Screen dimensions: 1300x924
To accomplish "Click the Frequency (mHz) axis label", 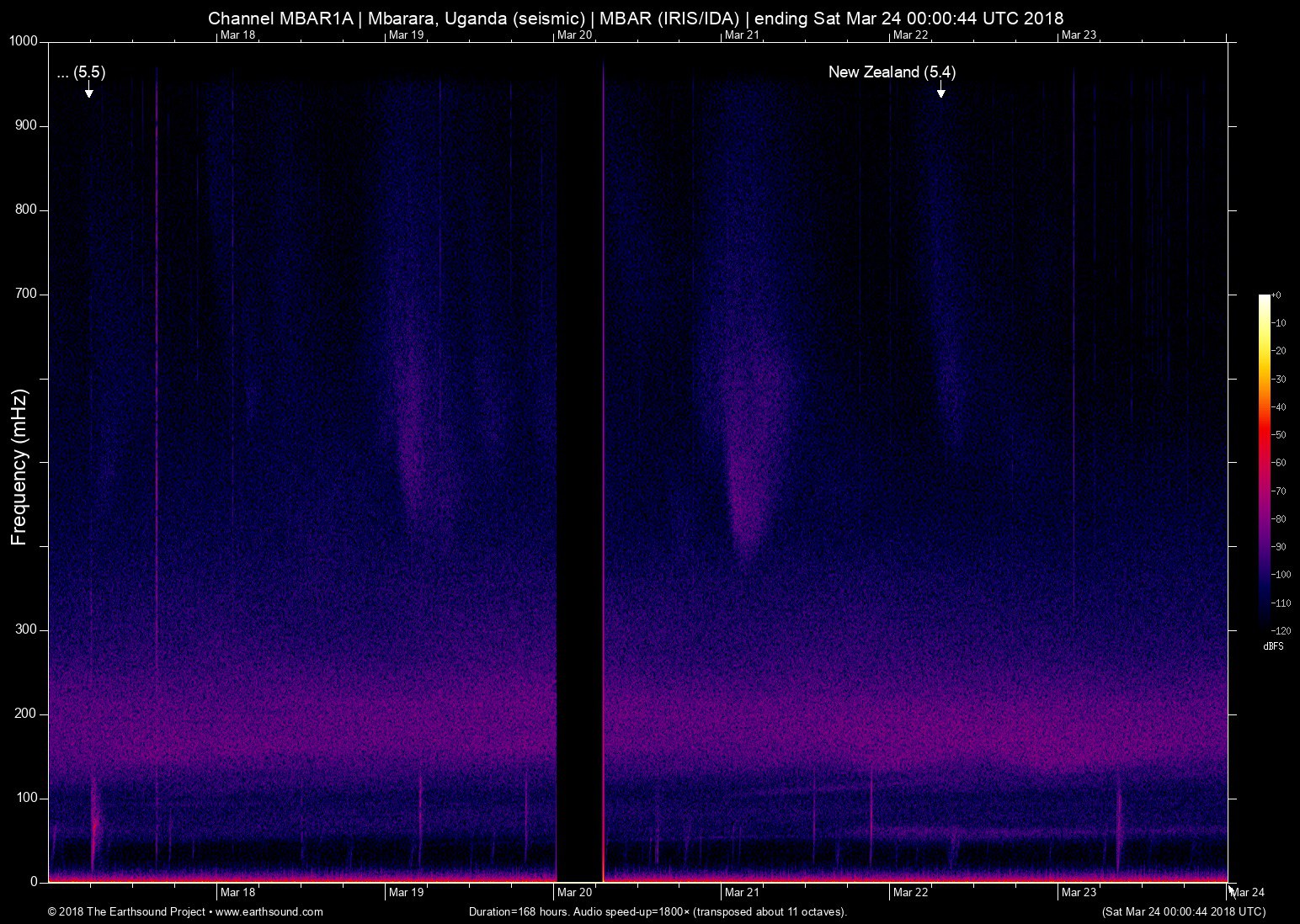I will pos(19,467).
